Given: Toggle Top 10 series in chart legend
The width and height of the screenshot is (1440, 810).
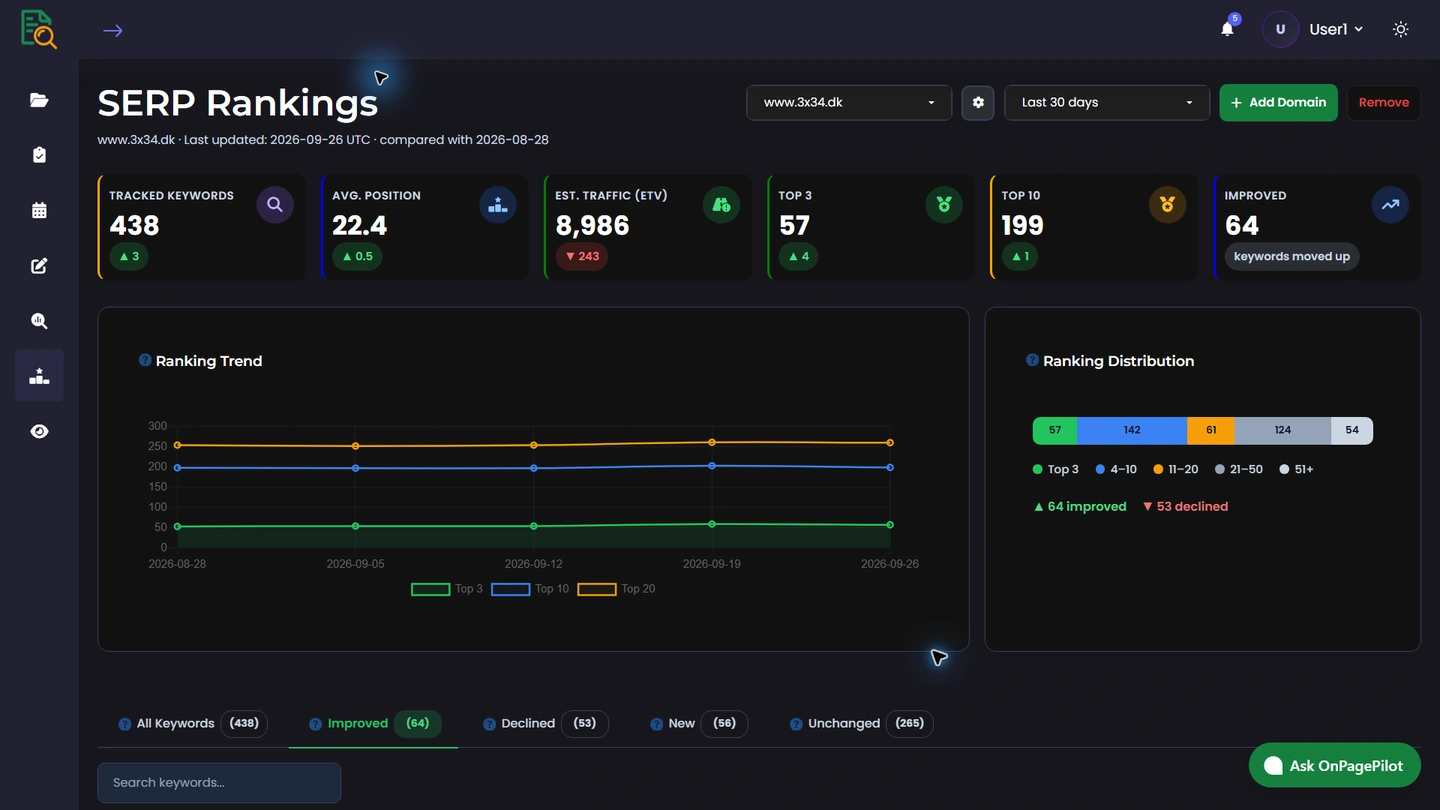Looking at the screenshot, I should pos(530,589).
